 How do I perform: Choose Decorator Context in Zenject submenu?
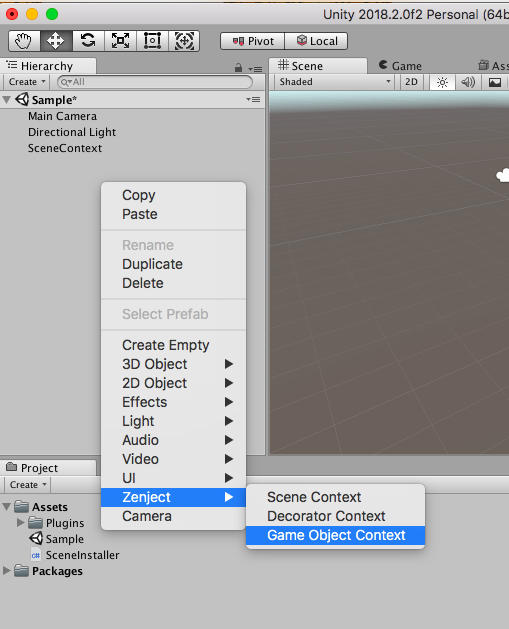point(335,516)
